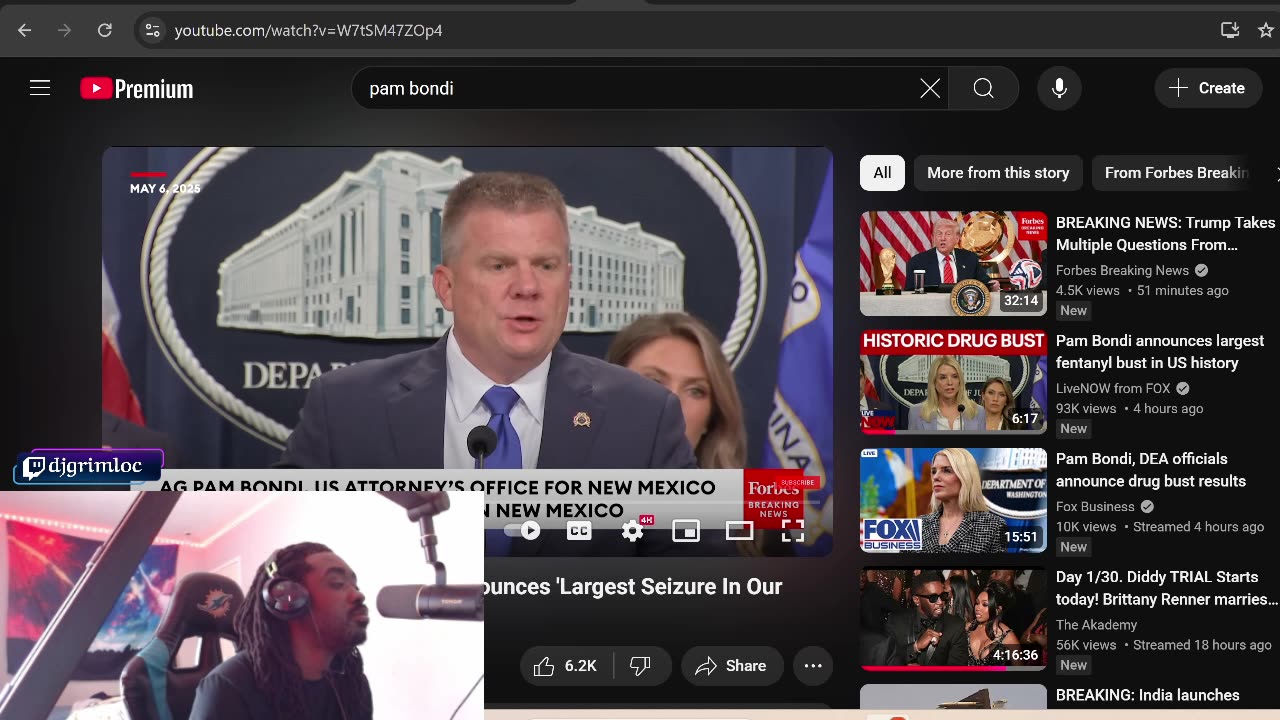This screenshot has height=720, width=1280.
Task: Open the site information icon beside the URL
Action: pos(152,30)
